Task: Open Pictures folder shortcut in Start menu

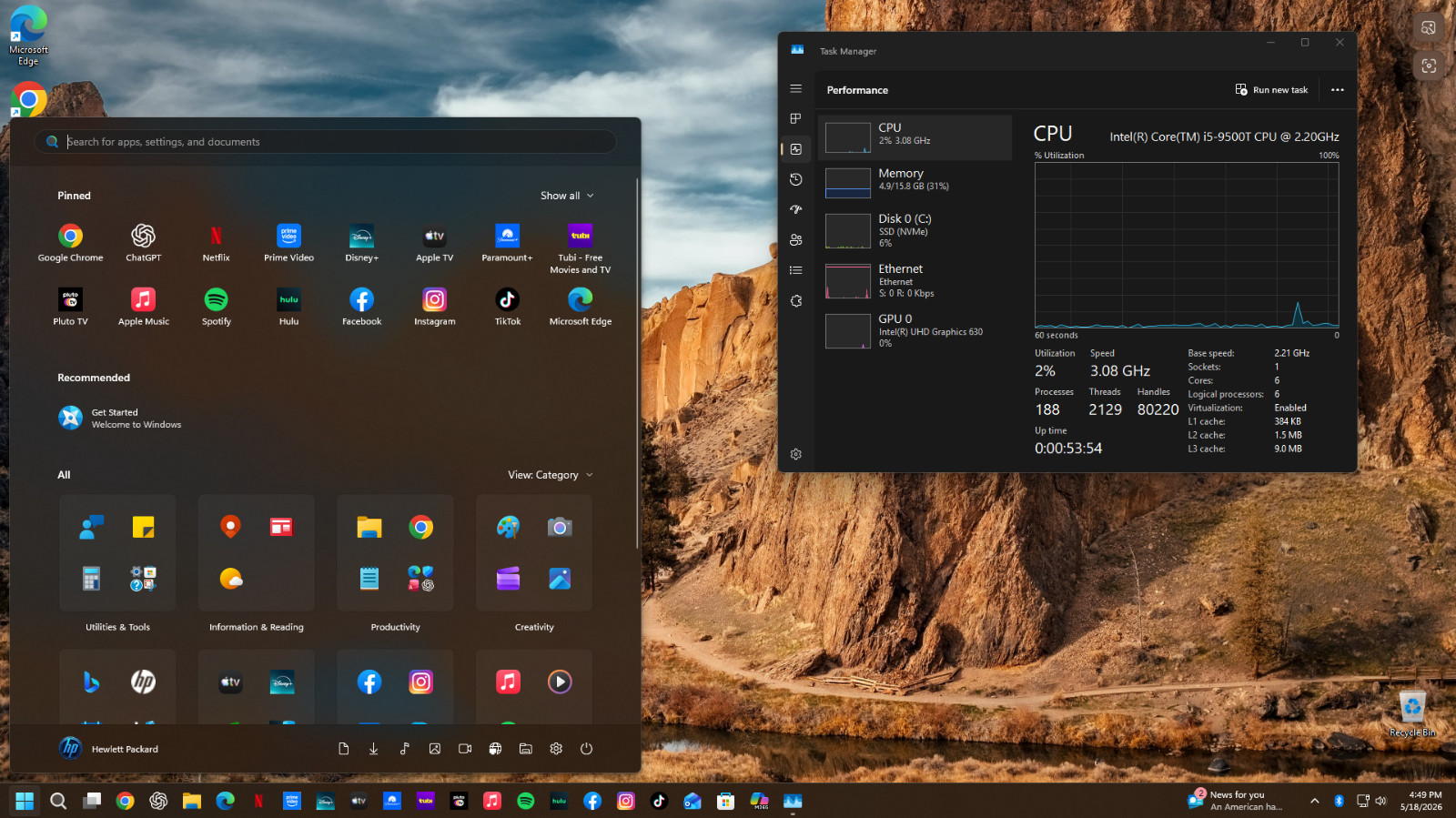Action: [434, 749]
